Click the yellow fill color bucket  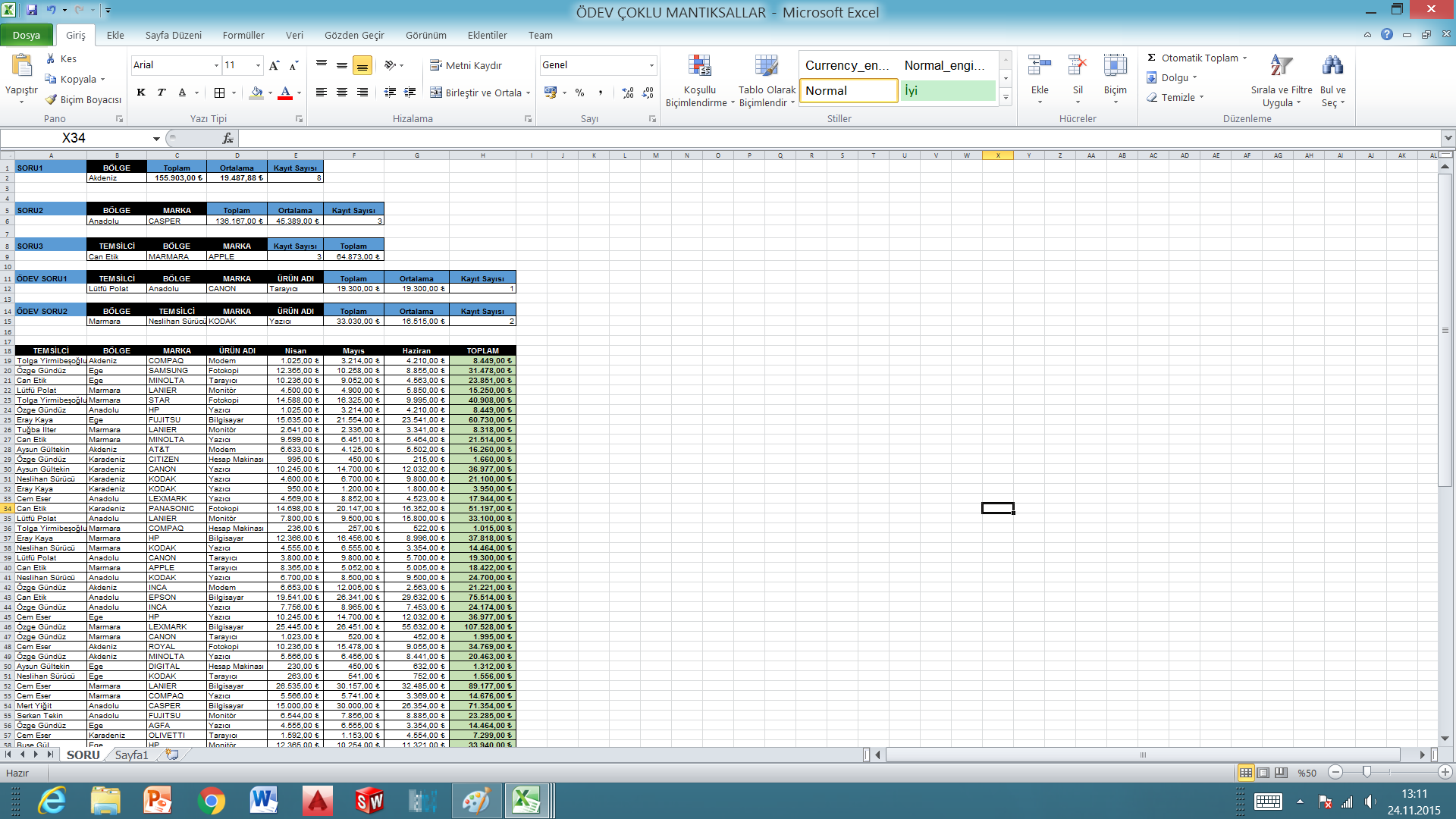pyautogui.click(x=256, y=93)
